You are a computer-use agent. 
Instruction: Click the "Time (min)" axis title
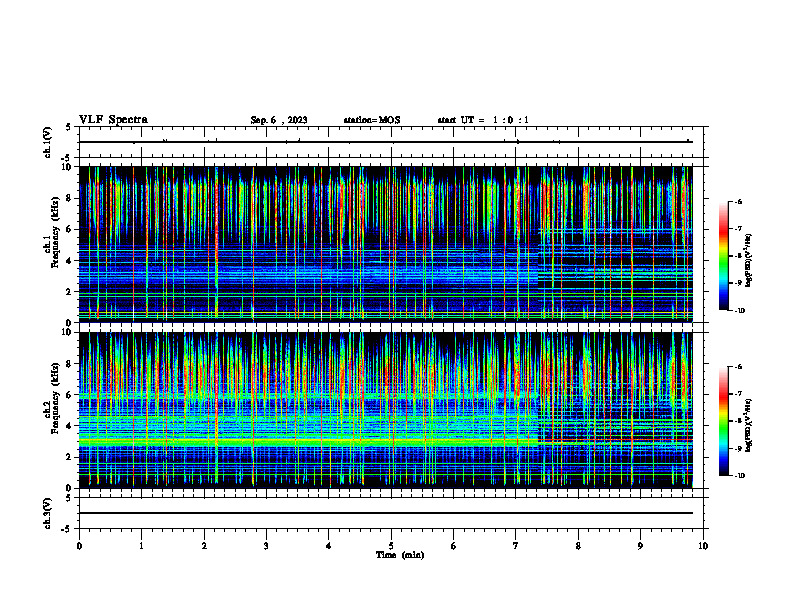tap(400, 555)
